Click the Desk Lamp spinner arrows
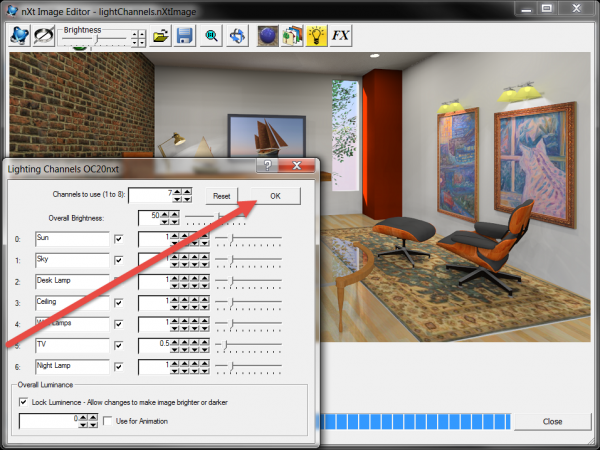Screen dimensions: 600x450 coord(189,282)
